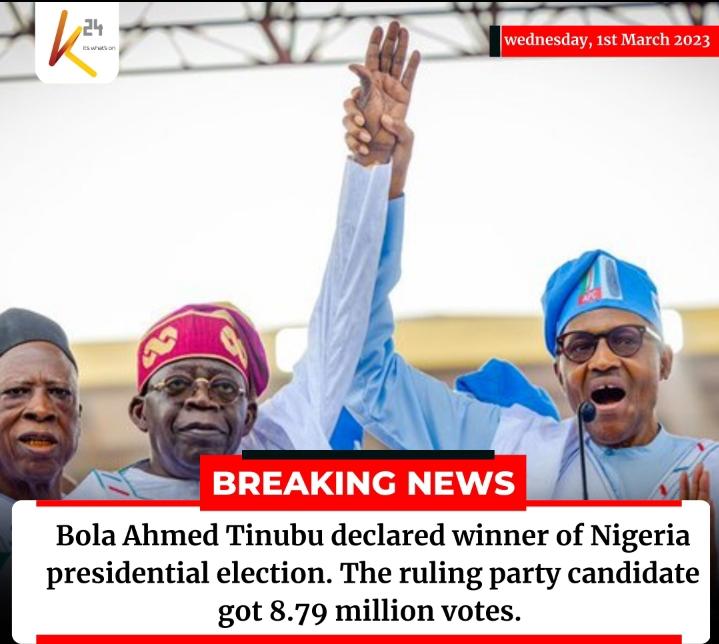
Task: Click the dark-rimmed glasses on right man
Action: (606, 343)
